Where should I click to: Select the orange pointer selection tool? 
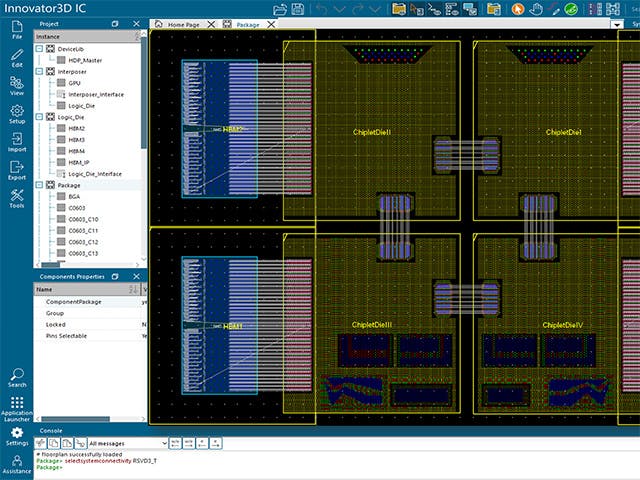pyautogui.click(x=518, y=9)
